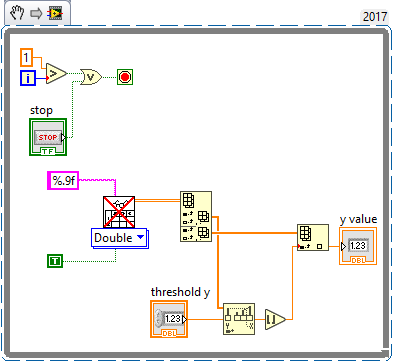Toggle the STOP boolean button terminal
The height and width of the screenshot is (362, 393).
[x=48, y=137]
